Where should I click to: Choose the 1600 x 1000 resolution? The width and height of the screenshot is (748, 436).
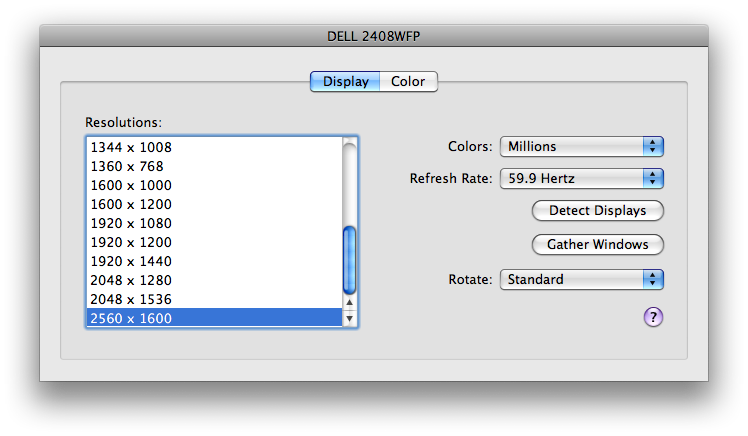click(x=214, y=185)
